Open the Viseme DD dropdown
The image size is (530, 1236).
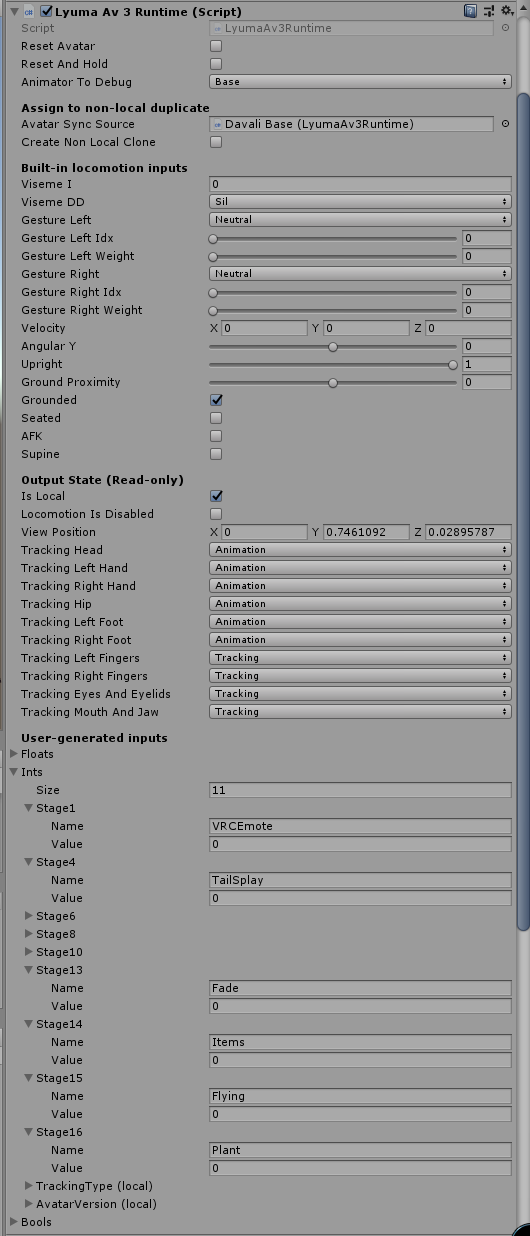pyautogui.click(x=360, y=202)
